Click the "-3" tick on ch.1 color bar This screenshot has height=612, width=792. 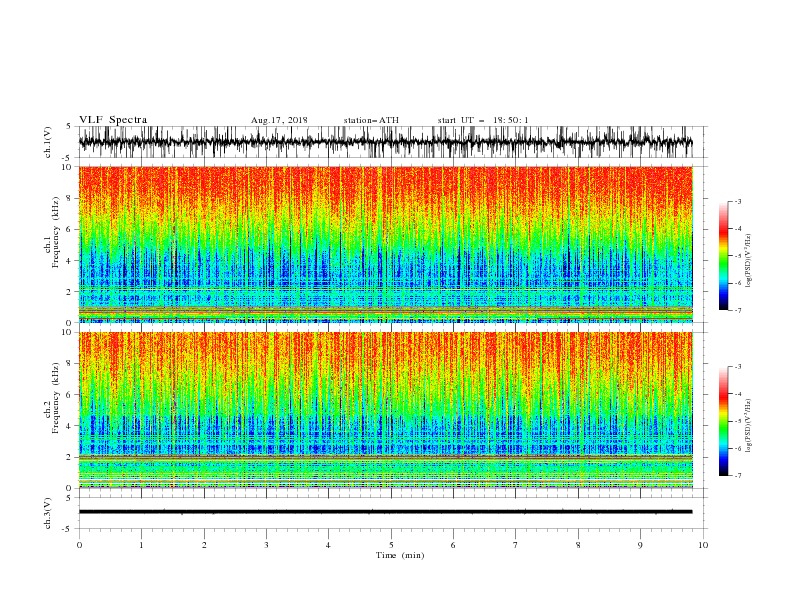pyautogui.click(x=738, y=201)
